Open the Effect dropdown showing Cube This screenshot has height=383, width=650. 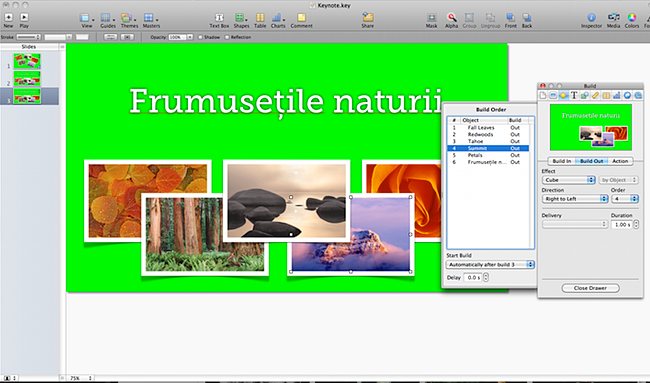pos(569,180)
